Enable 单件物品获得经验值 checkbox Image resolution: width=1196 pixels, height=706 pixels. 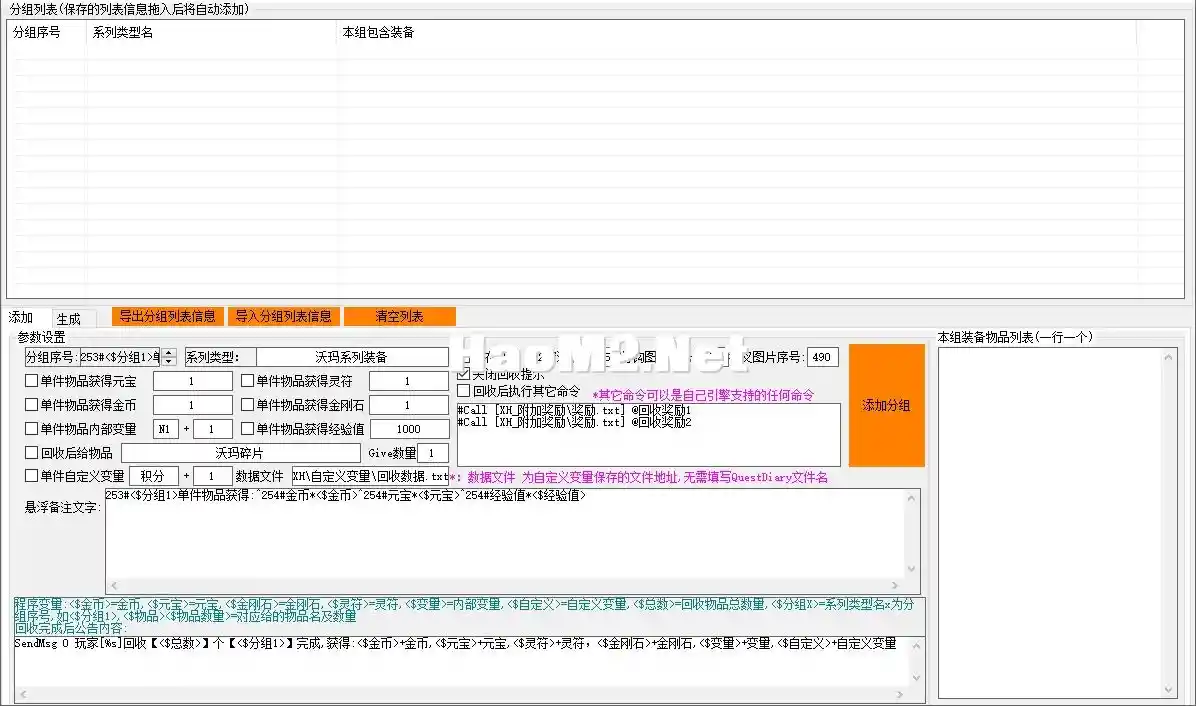coord(247,428)
